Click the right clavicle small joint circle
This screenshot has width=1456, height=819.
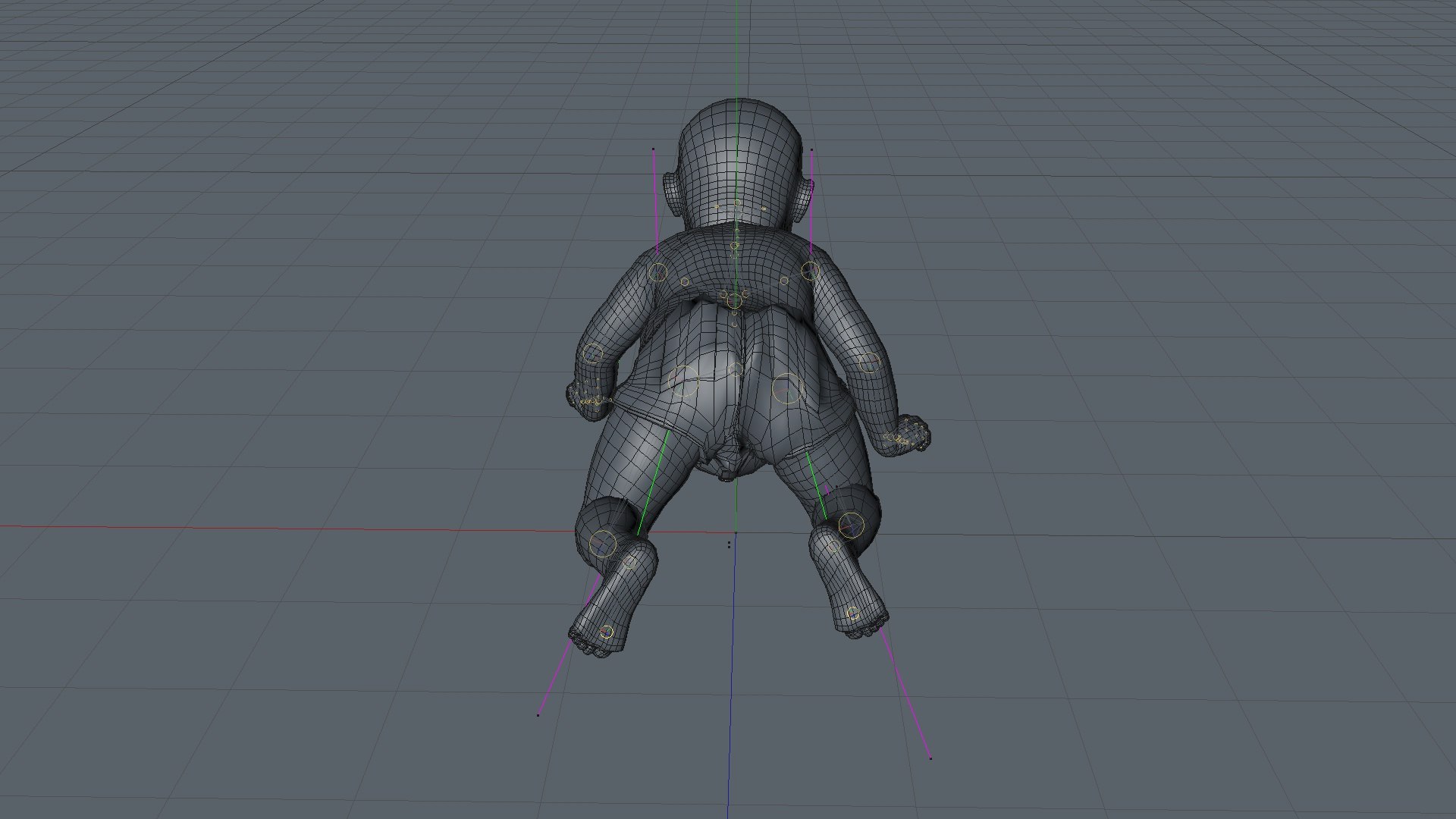coord(785,281)
